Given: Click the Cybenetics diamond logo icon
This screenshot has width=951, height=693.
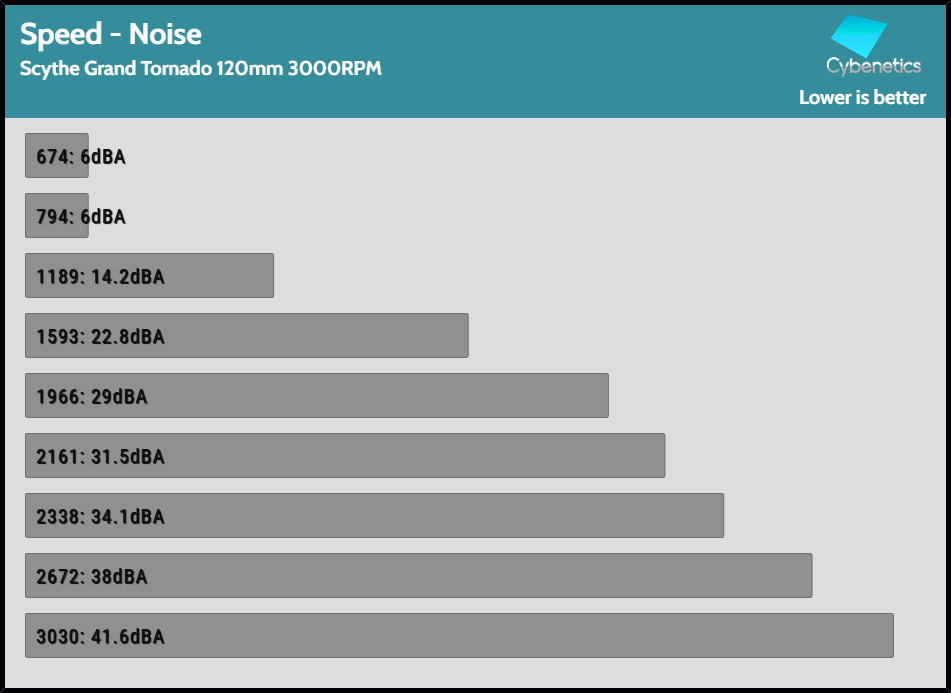Looking at the screenshot, I should coord(858,36).
